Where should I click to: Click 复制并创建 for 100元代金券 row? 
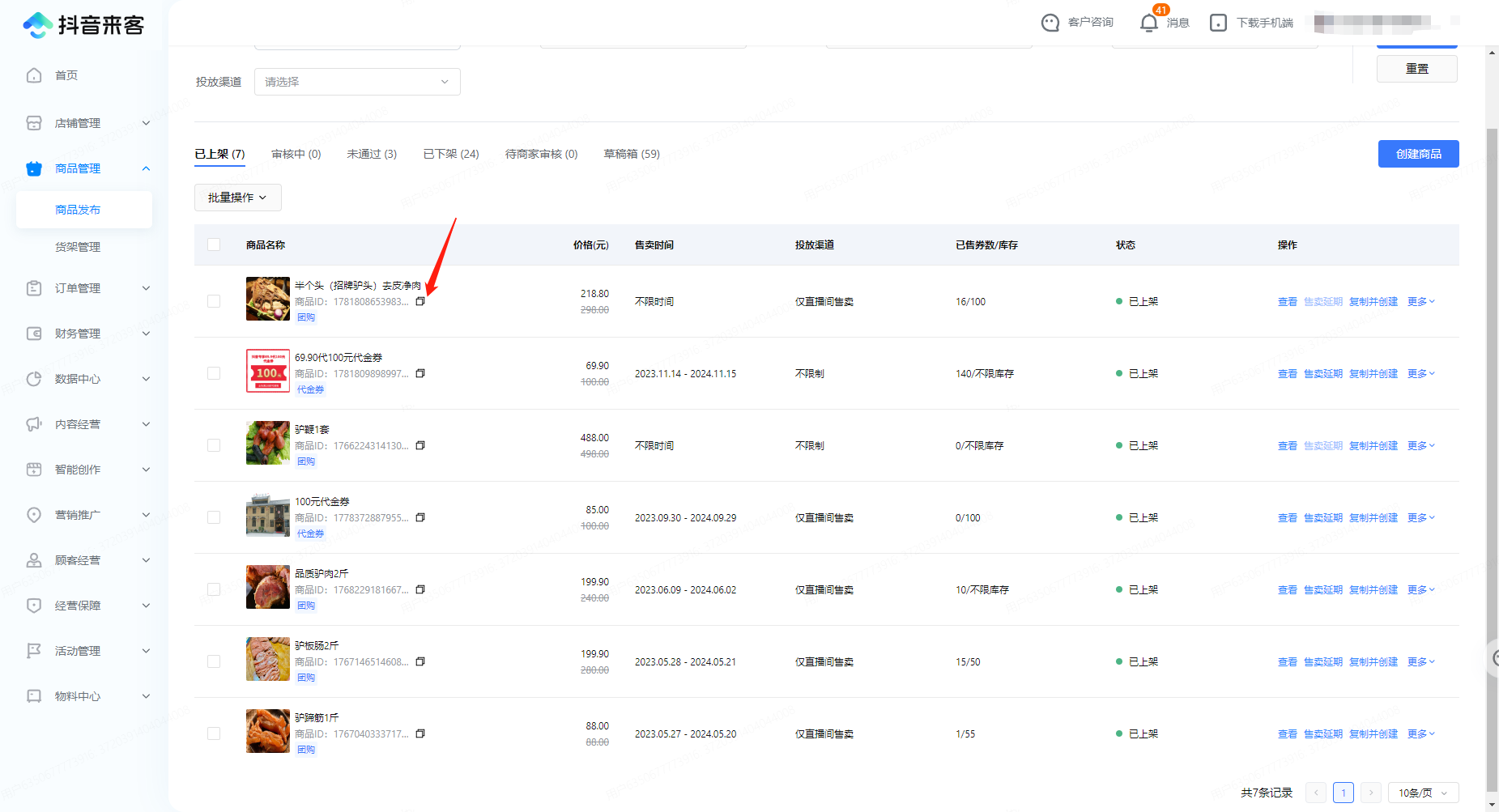tap(1373, 518)
